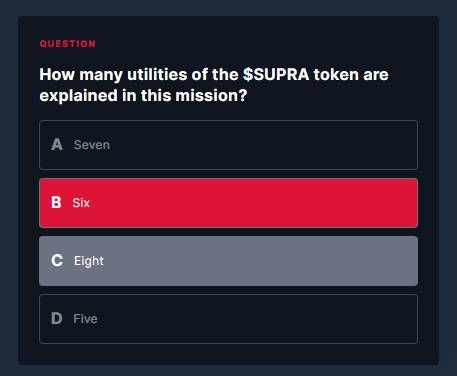Screen dimensions: 457x376
Task: Click the word Seven
Action: (x=92, y=145)
